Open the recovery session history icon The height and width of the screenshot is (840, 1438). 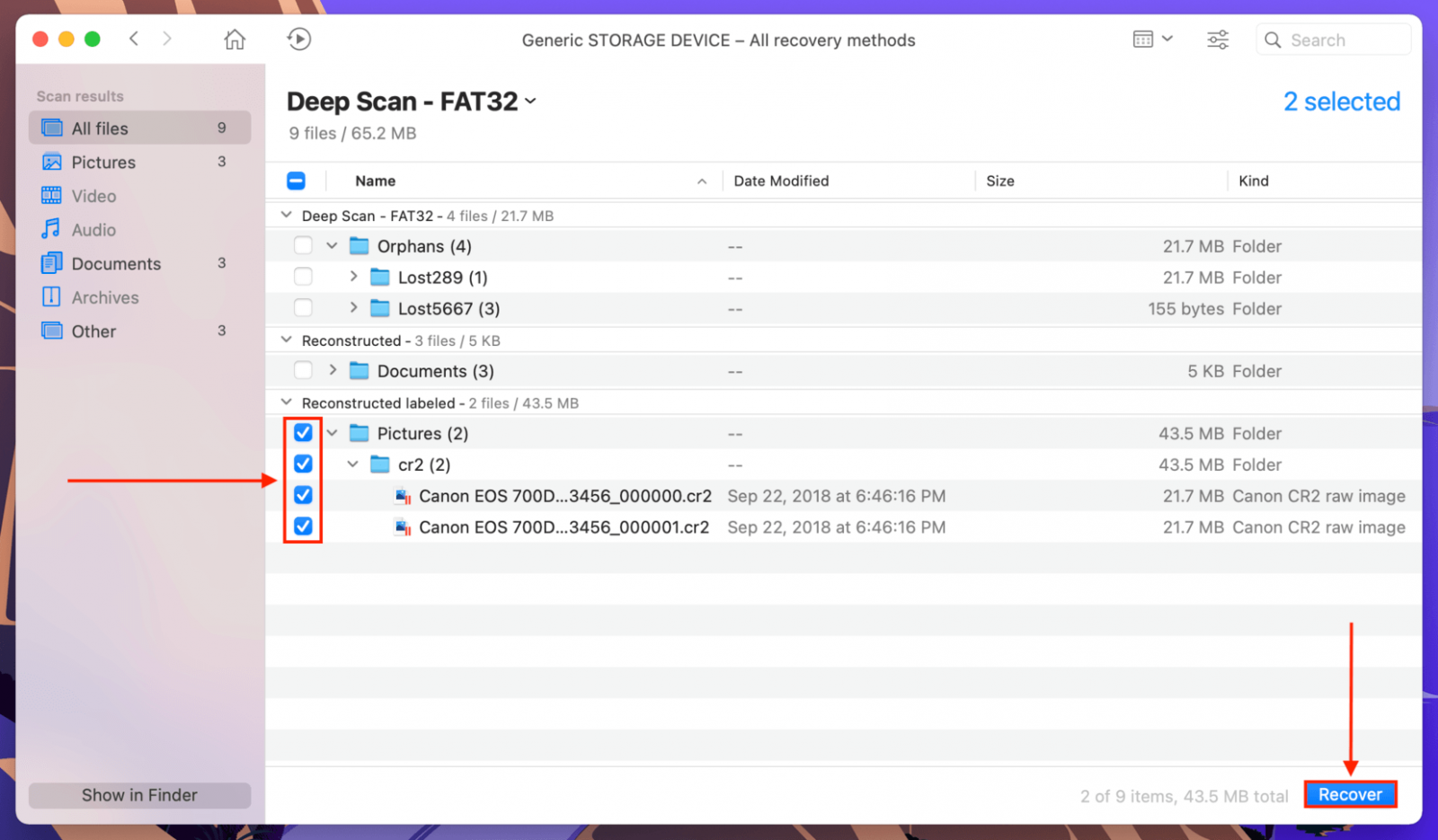coord(298,39)
